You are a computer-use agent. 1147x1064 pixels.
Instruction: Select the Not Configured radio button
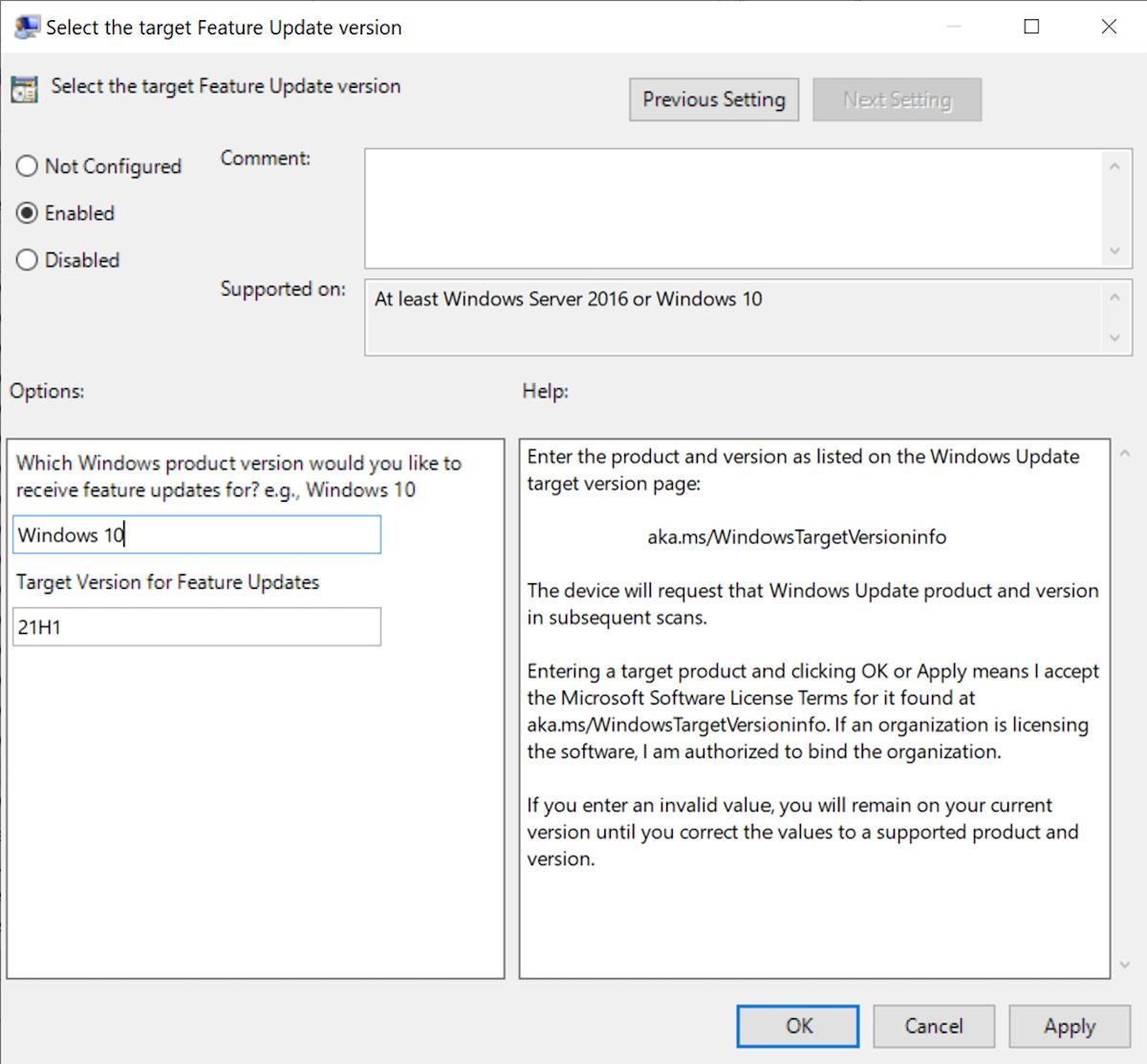coord(28,165)
